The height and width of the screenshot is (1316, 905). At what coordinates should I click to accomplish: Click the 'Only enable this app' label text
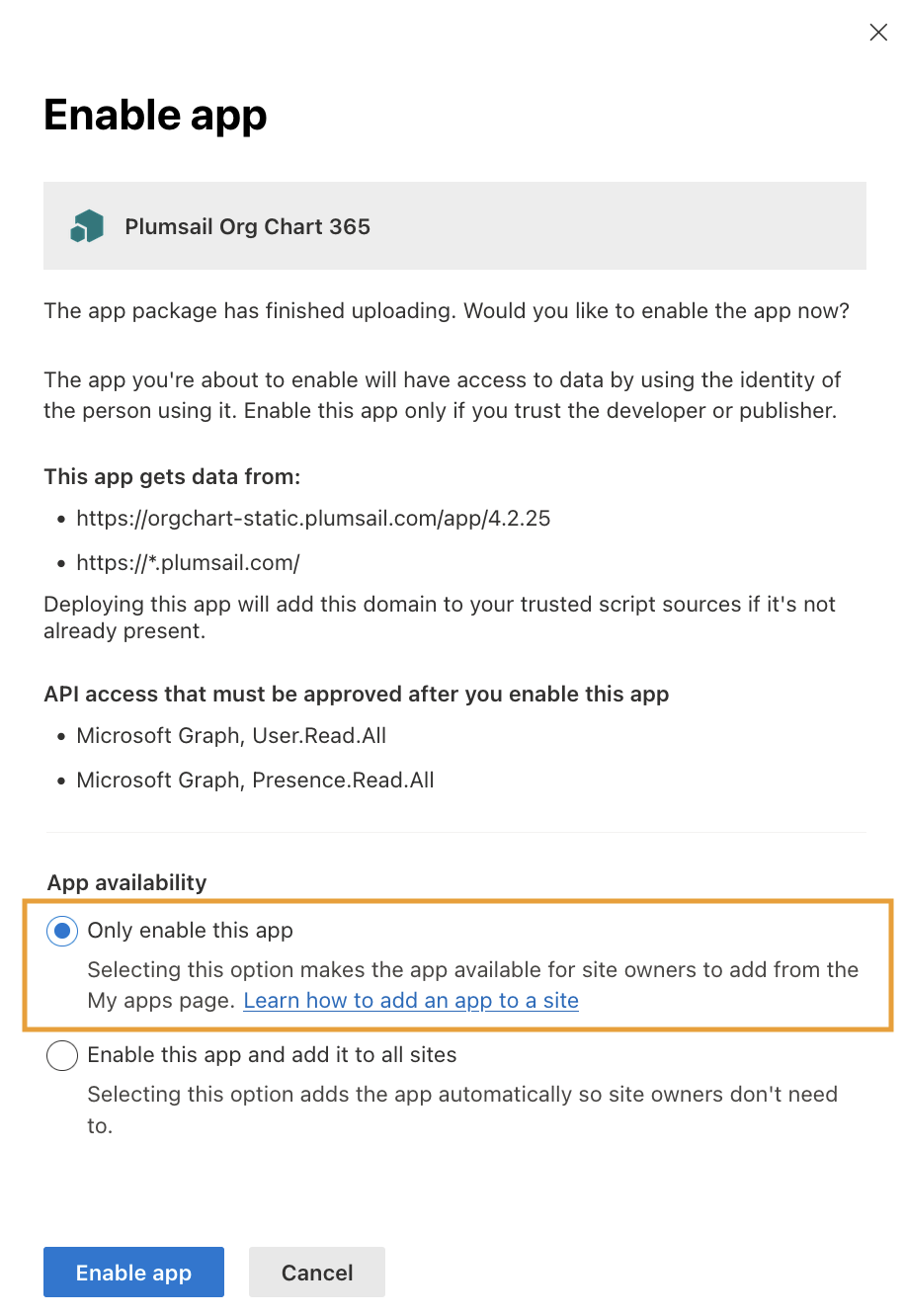point(190,931)
